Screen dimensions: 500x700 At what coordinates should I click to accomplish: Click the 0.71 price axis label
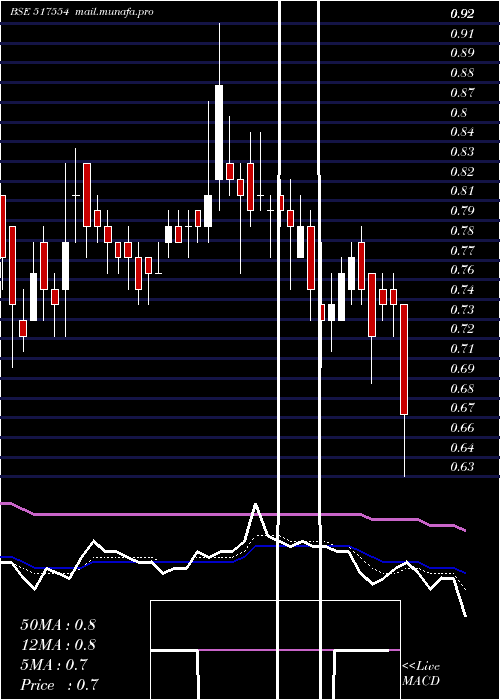point(462,349)
